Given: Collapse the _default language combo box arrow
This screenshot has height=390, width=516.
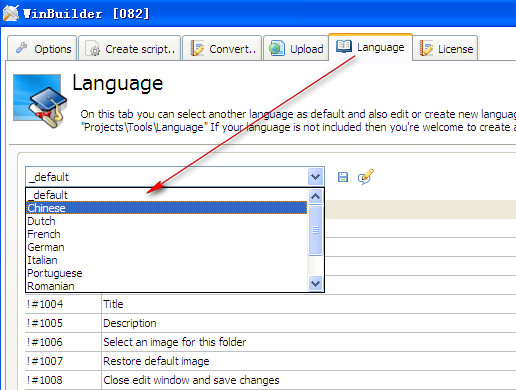Looking at the screenshot, I should tap(315, 177).
